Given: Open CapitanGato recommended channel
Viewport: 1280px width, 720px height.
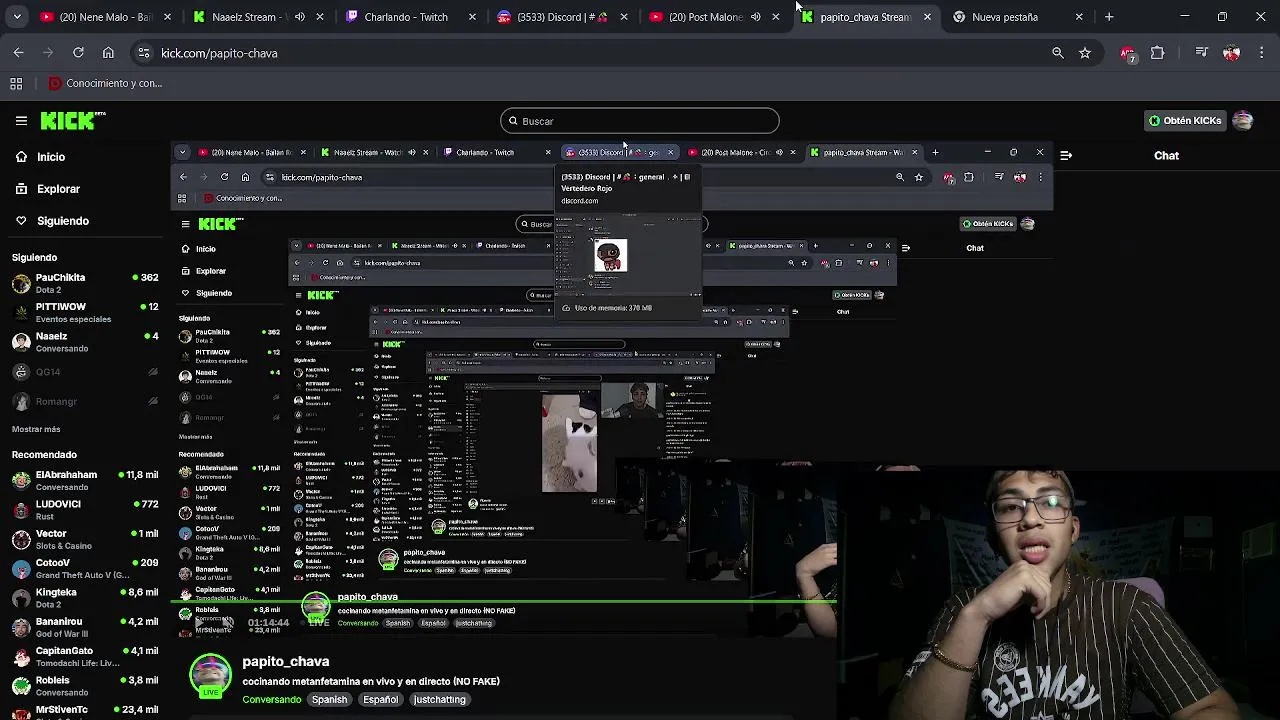Looking at the screenshot, I should point(85,656).
